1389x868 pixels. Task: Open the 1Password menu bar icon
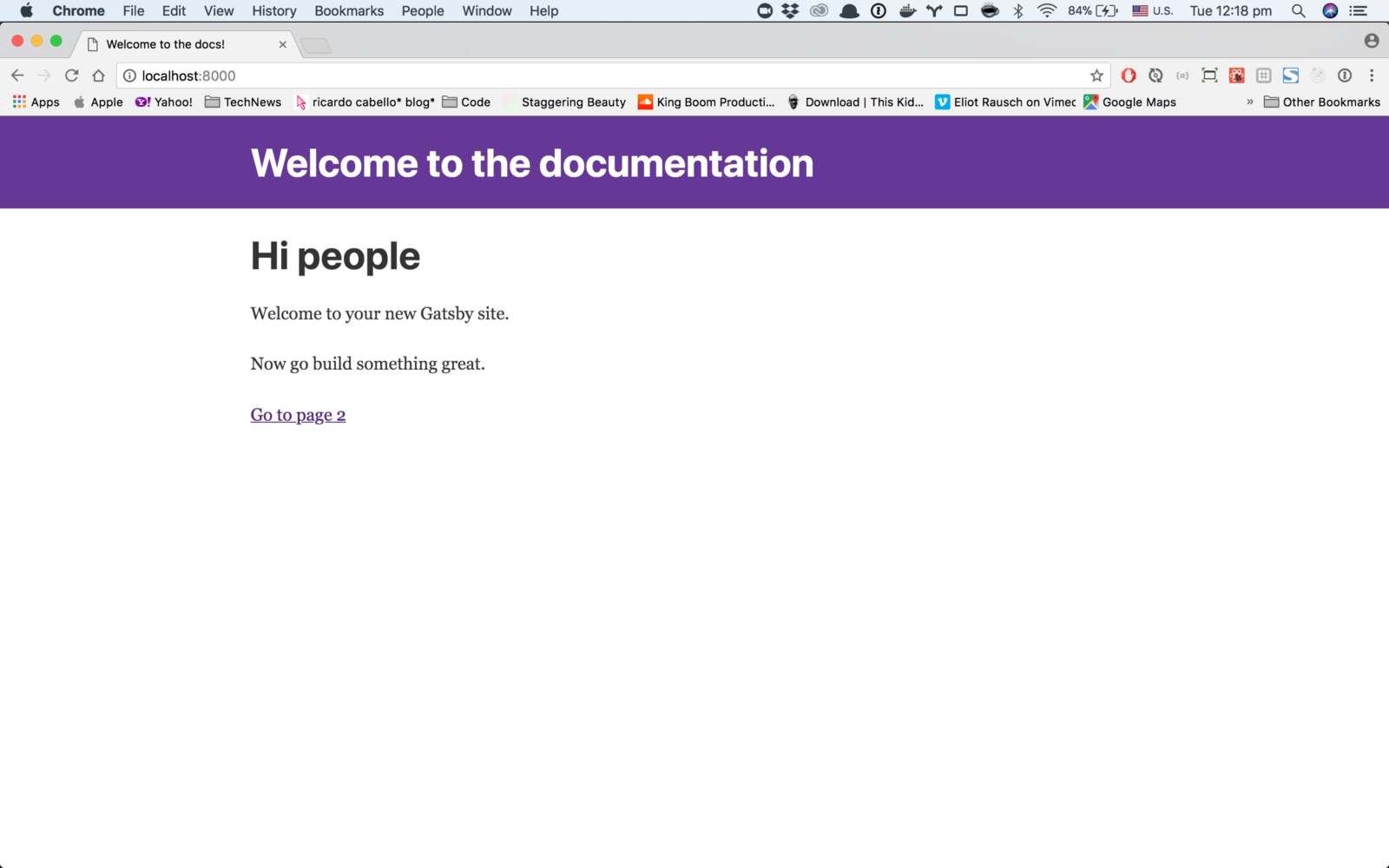pos(879,10)
